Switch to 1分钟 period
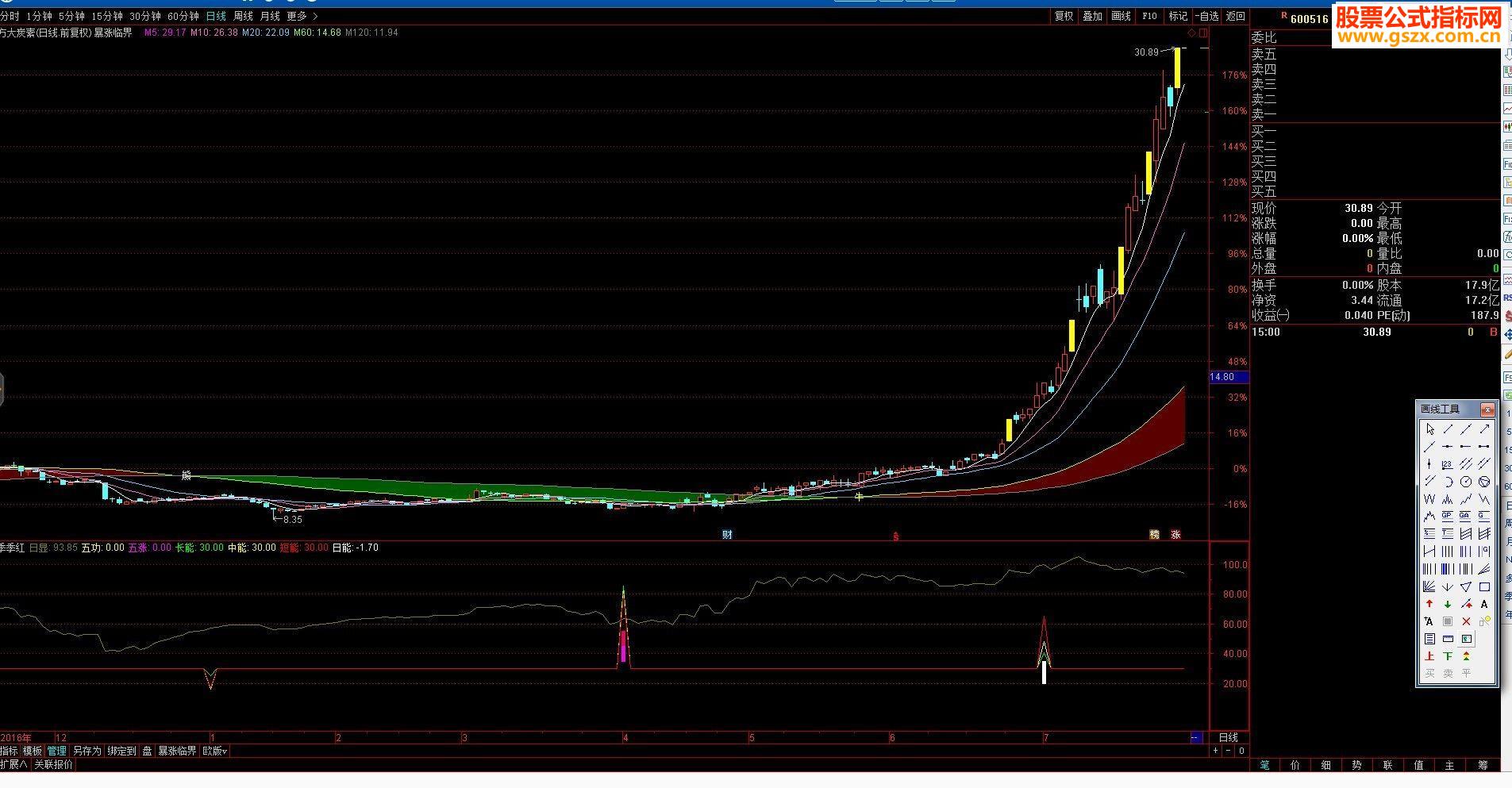 (39, 16)
